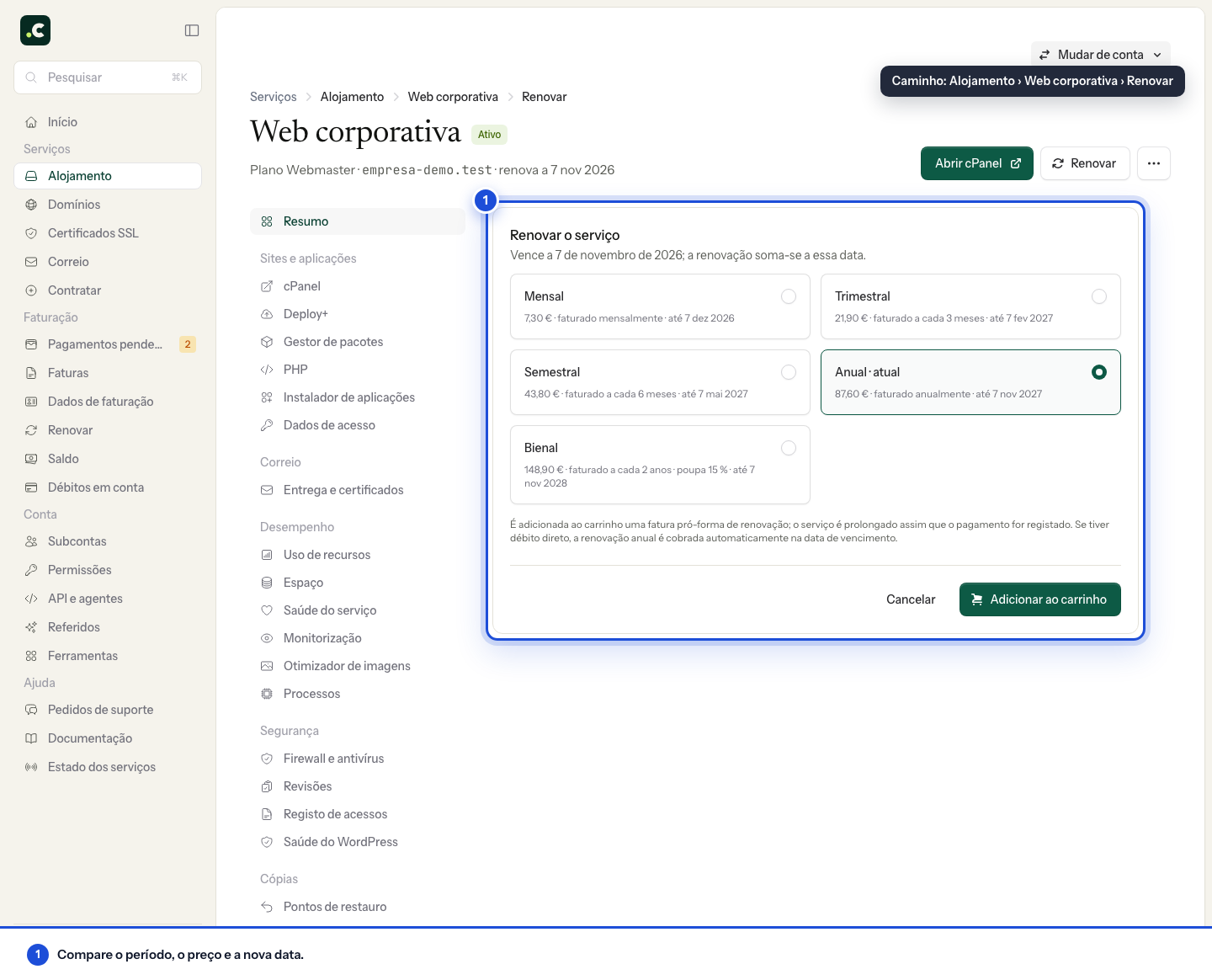
Task: Click the database icon beside Espaço
Action: coord(267,583)
